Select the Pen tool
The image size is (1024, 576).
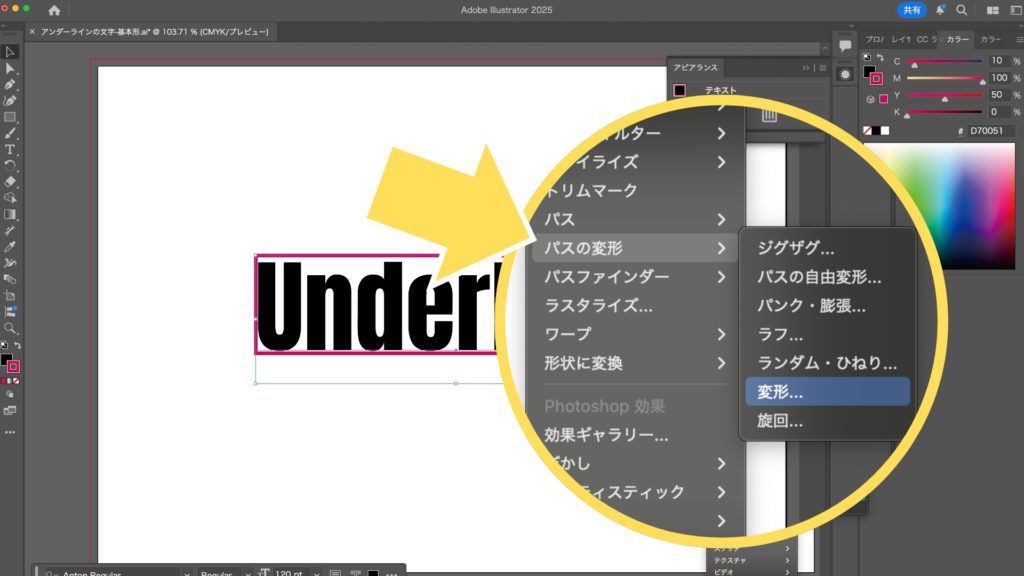(10, 84)
